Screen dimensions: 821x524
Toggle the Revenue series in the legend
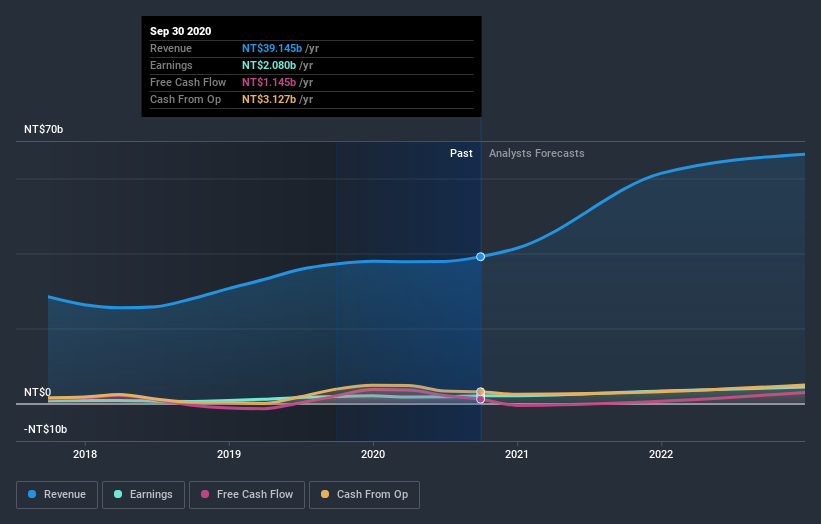[57, 495]
